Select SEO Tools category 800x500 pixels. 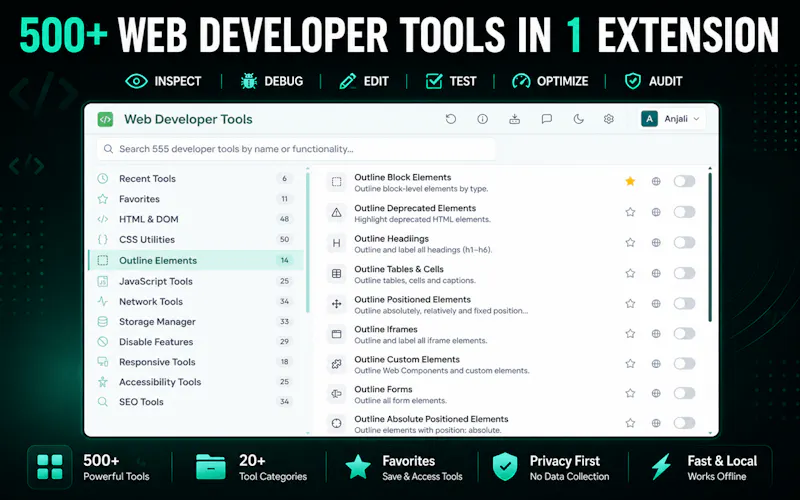pos(196,402)
